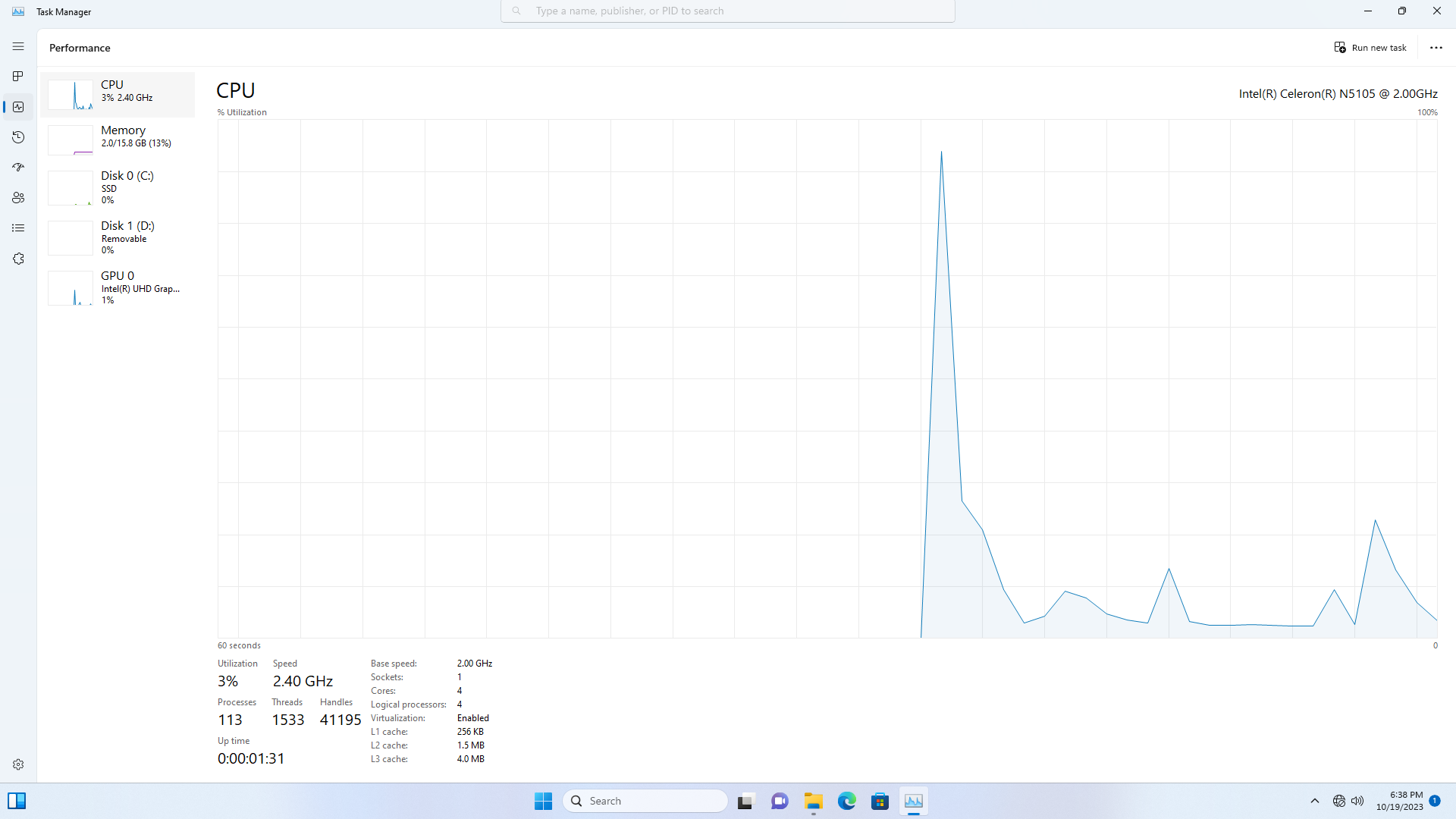Click Run new task button
This screenshot has width=1456, height=819.
point(1370,48)
